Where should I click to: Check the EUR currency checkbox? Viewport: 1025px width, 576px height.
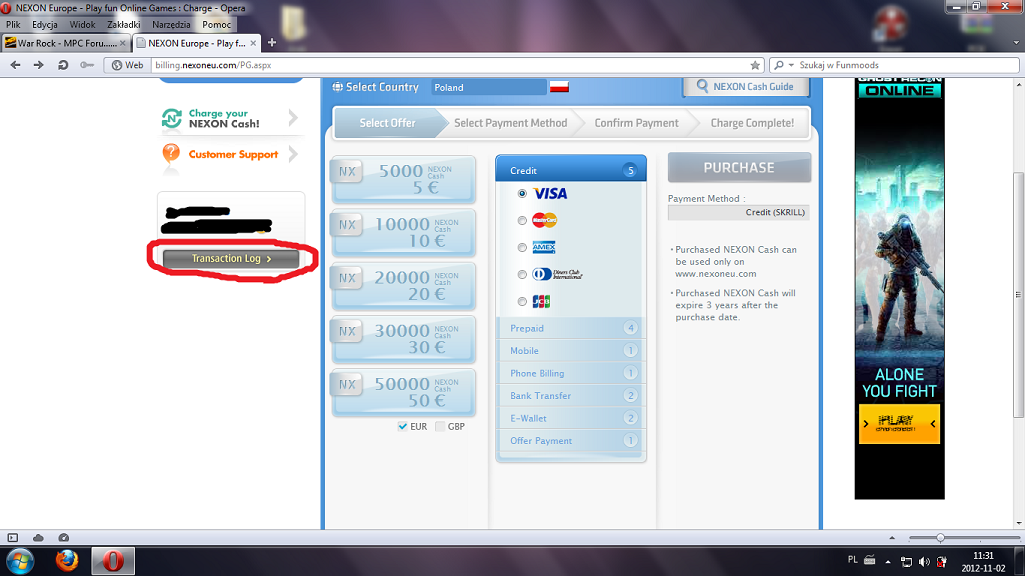tap(403, 426)
